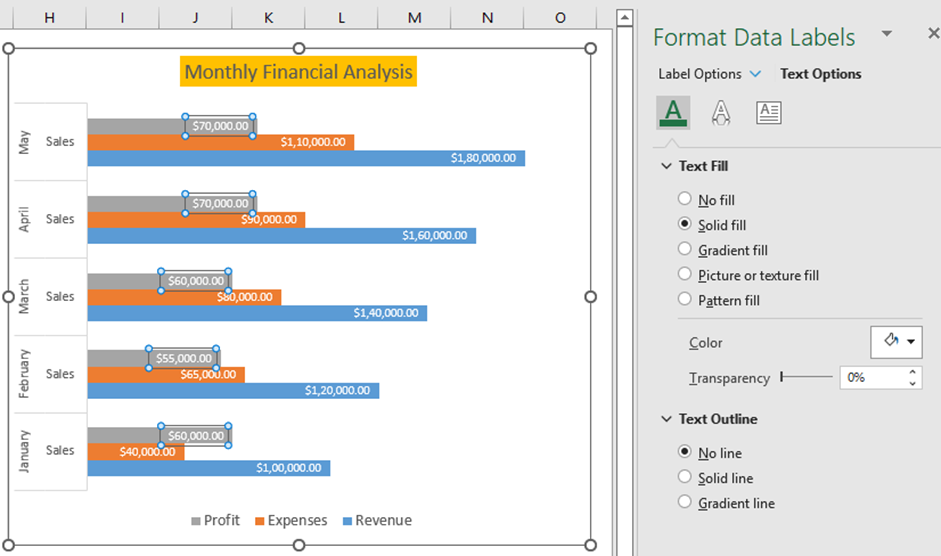Open the Text Fill & Outline icon tab

[x=673, y=113]
